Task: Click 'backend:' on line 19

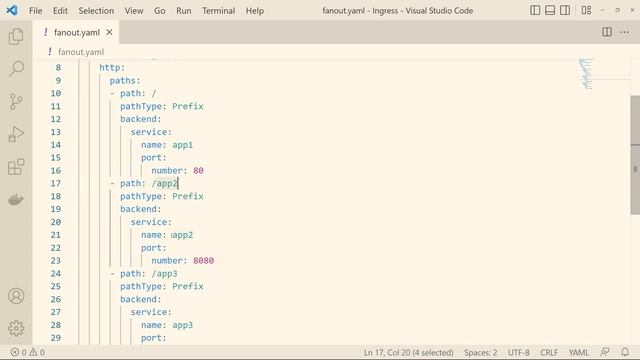Action: 141,209
